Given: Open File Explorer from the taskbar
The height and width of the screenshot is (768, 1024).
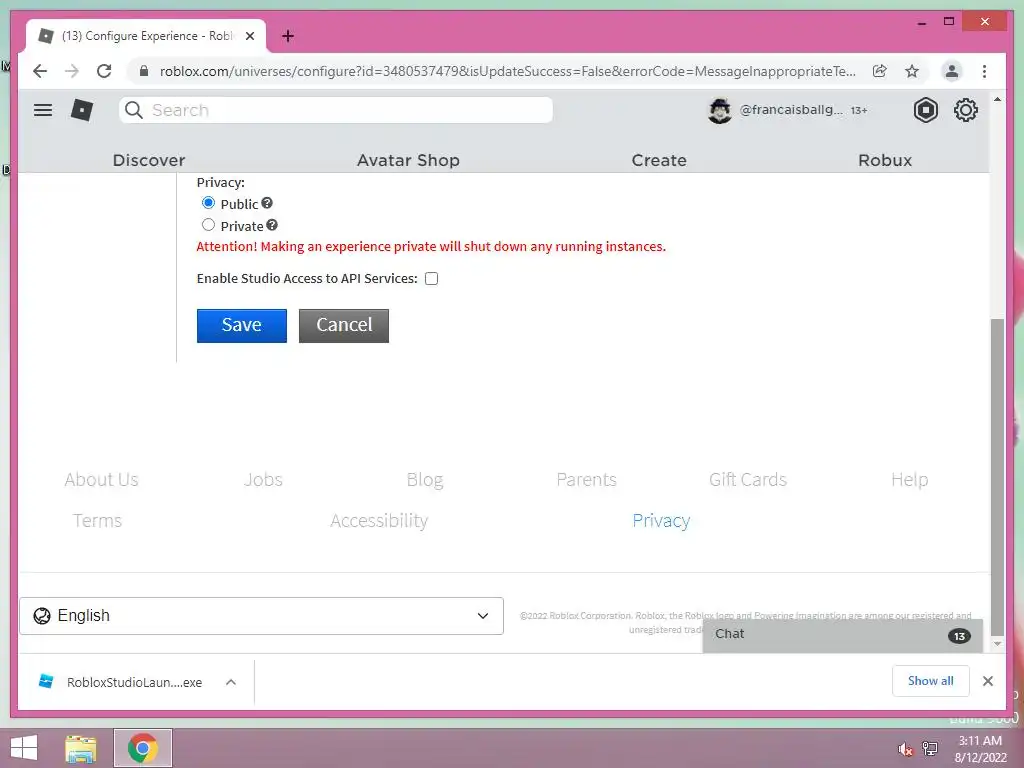Looking at the screenshot, I should 81,748.
